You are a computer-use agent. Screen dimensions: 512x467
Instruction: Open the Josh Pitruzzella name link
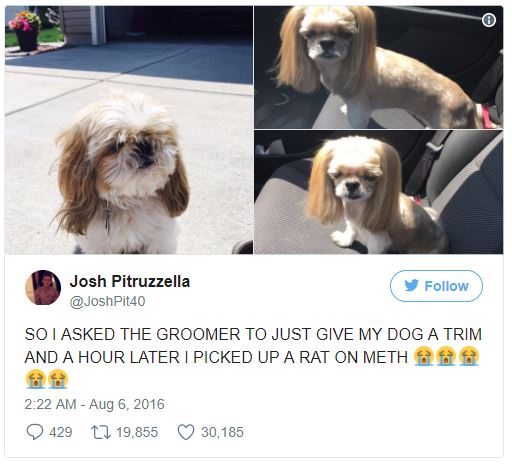point(130,282)
